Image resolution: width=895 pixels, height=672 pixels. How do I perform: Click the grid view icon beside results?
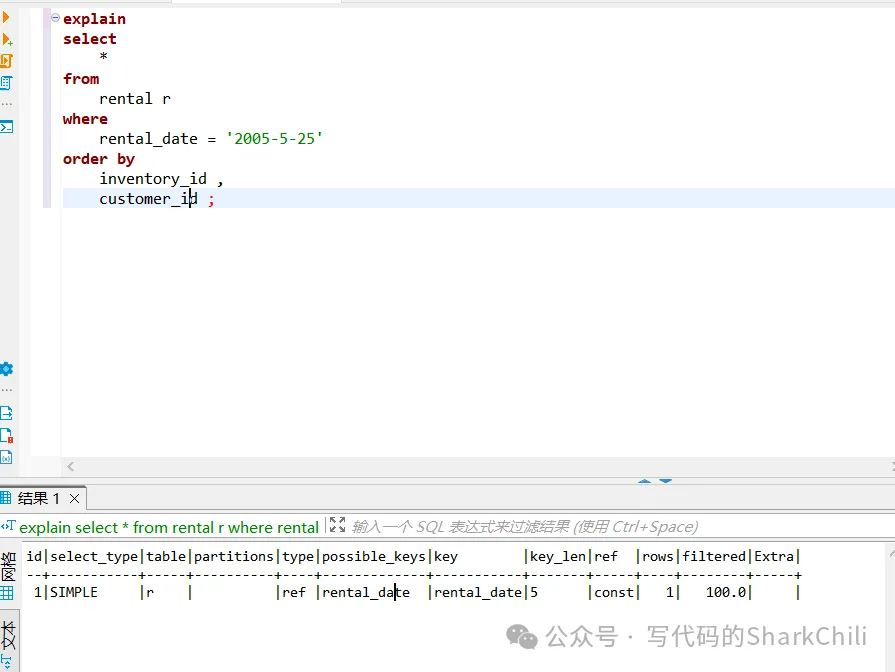click(x=7, y=593)
